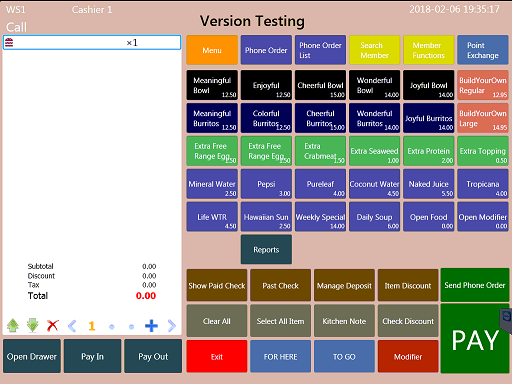Add Cheerful Bowl to the order
The image size is (512, 384).
click(320, 85)
